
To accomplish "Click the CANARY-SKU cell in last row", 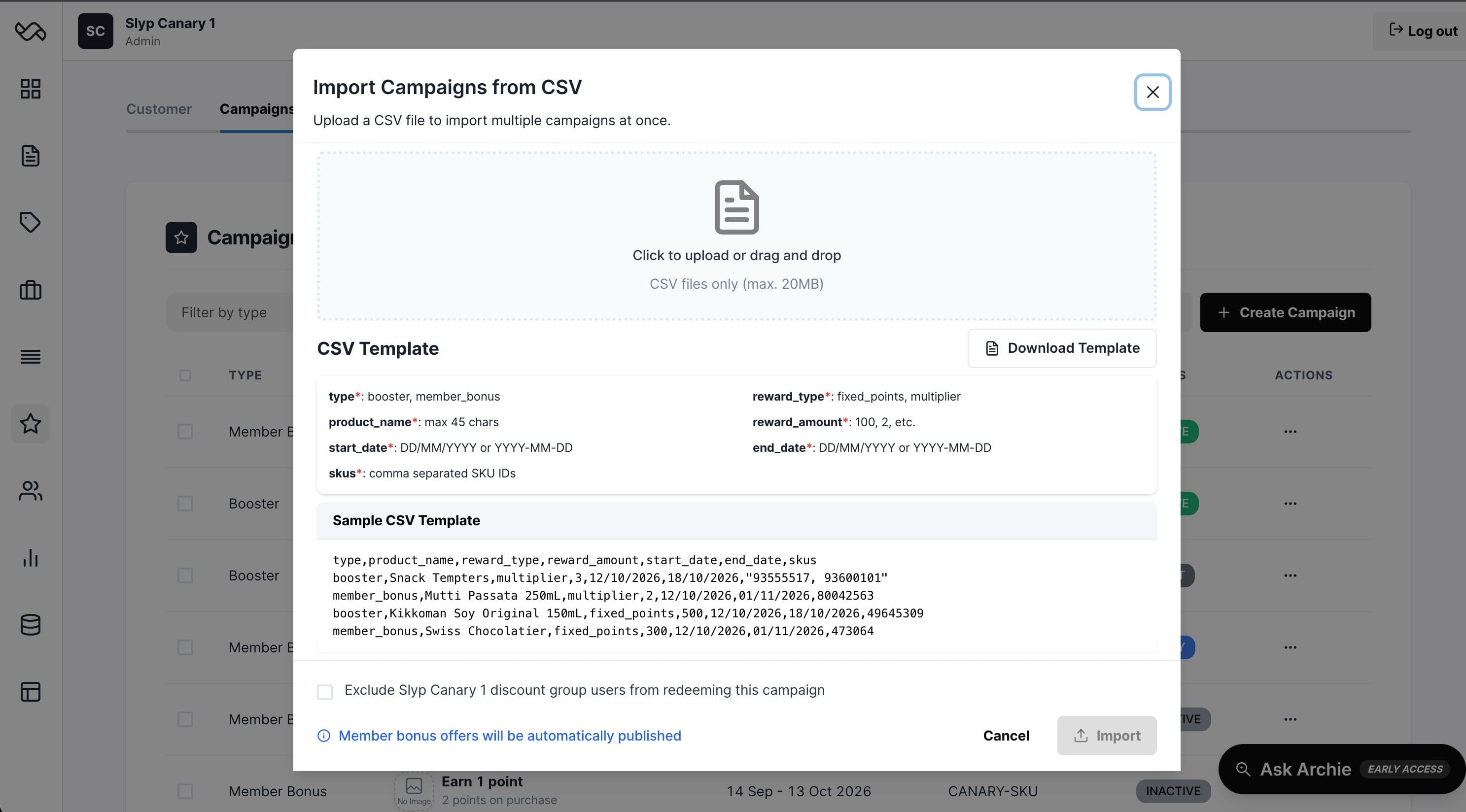I will (x=992, y=791).
